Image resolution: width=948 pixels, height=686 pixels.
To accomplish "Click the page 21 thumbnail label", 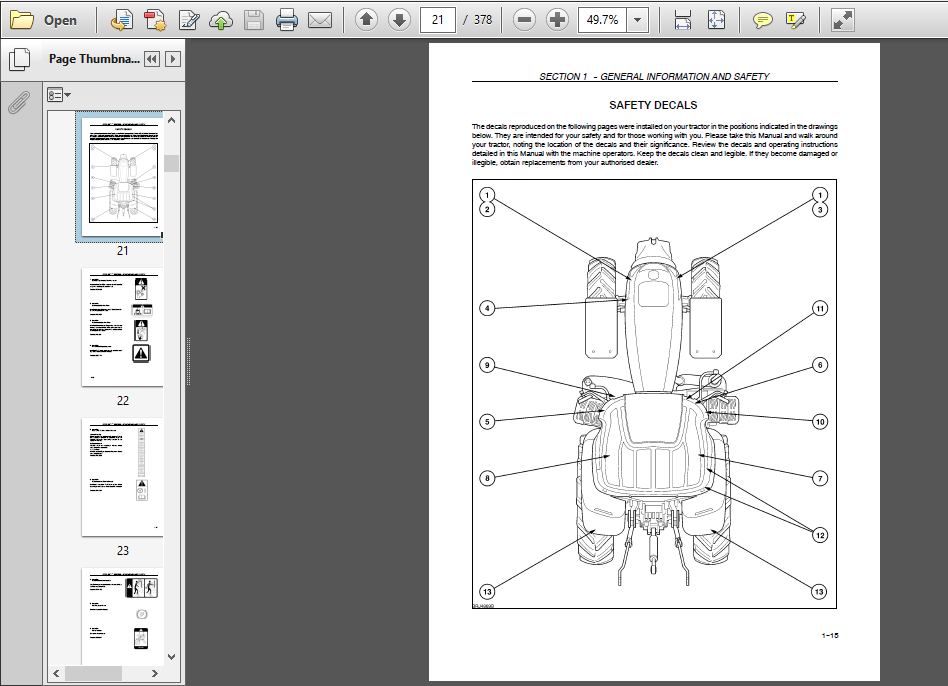I will (123, 250).
